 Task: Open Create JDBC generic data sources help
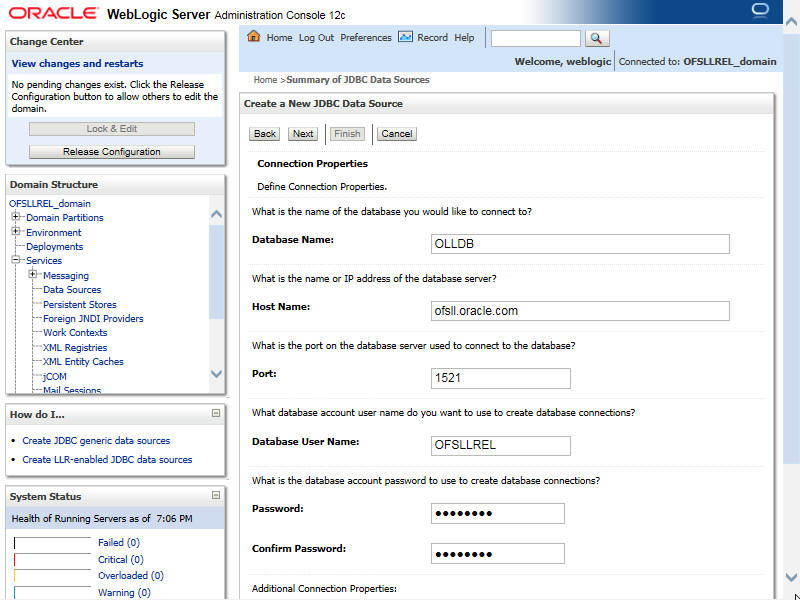(x=96, y=440)
